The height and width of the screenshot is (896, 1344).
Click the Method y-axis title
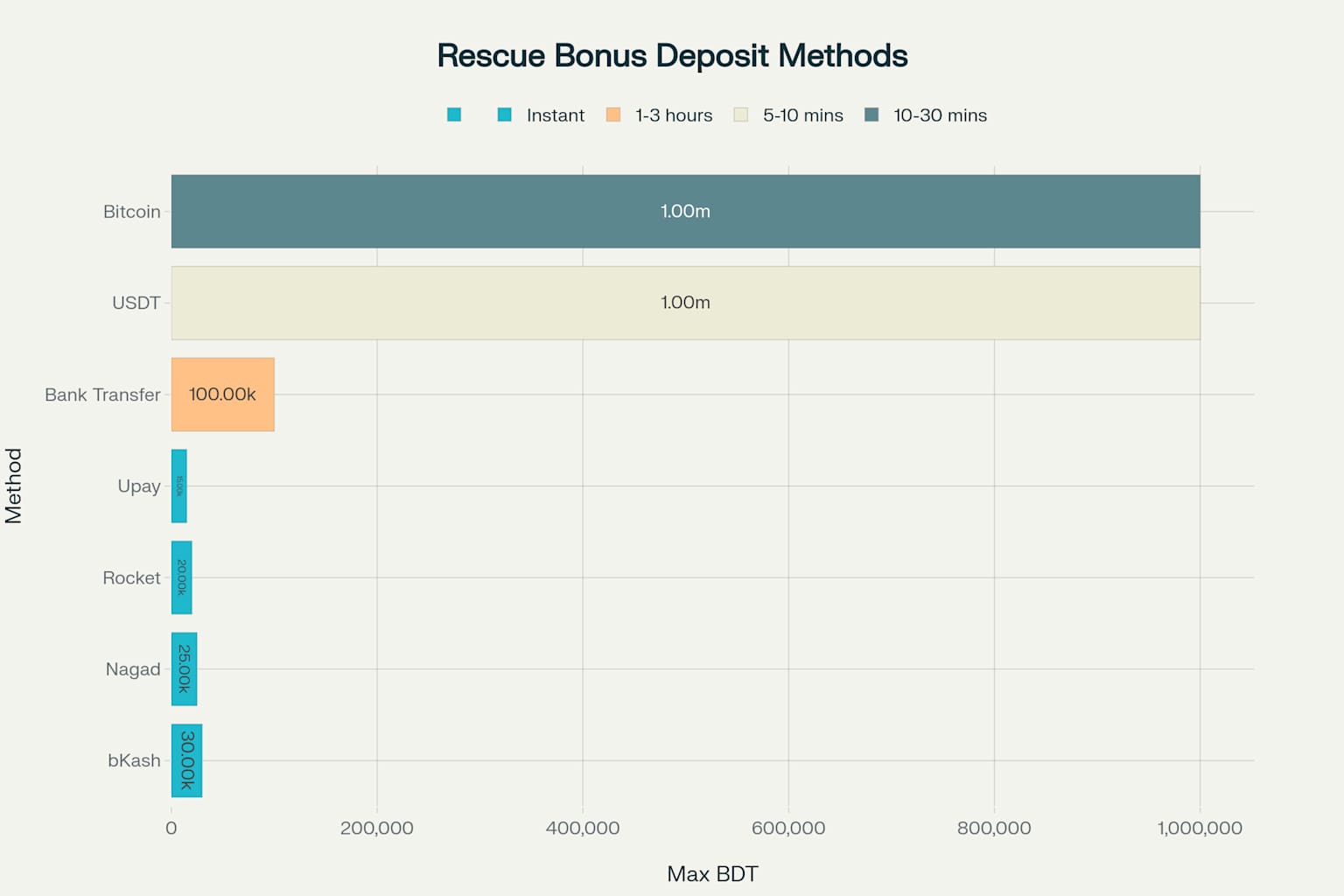click(13, 486)
